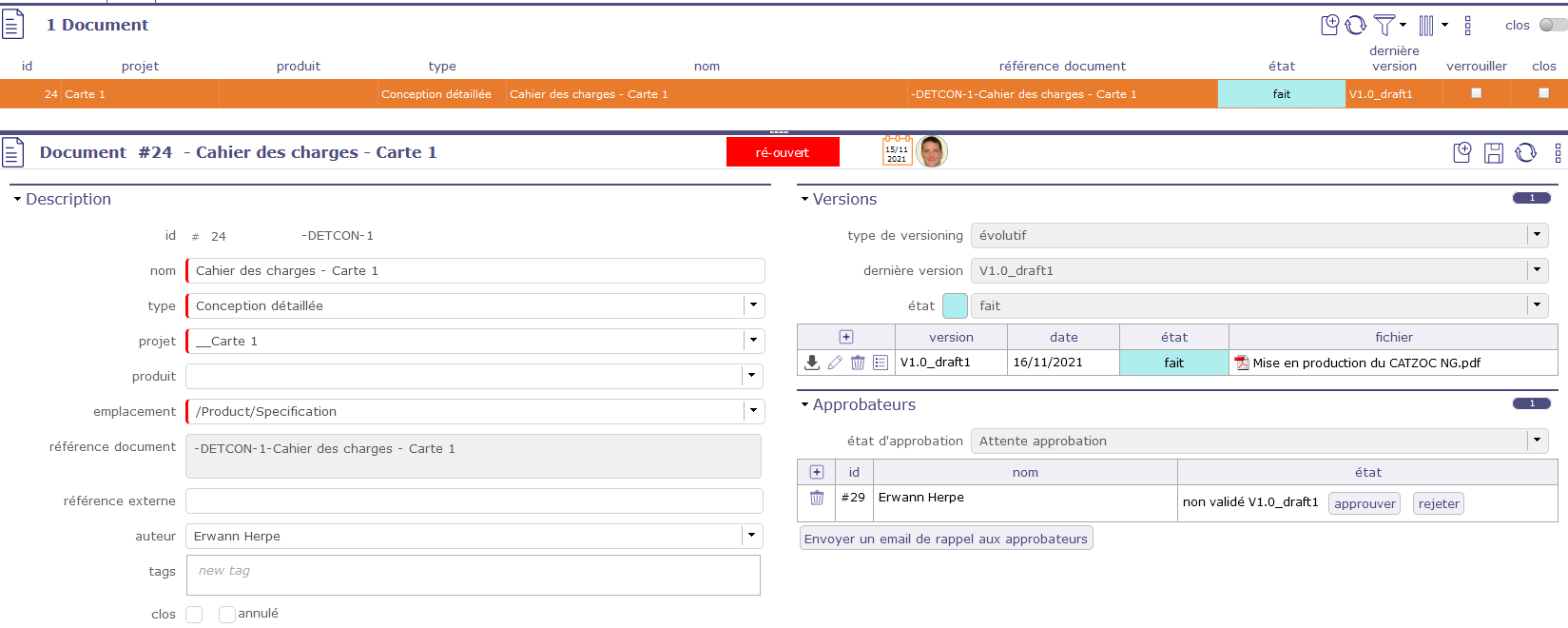Remove approver Erwann Herpe with trash icon
Image resolution: width=1568 pixels, height=628 pixels.
tap(816, 498)
